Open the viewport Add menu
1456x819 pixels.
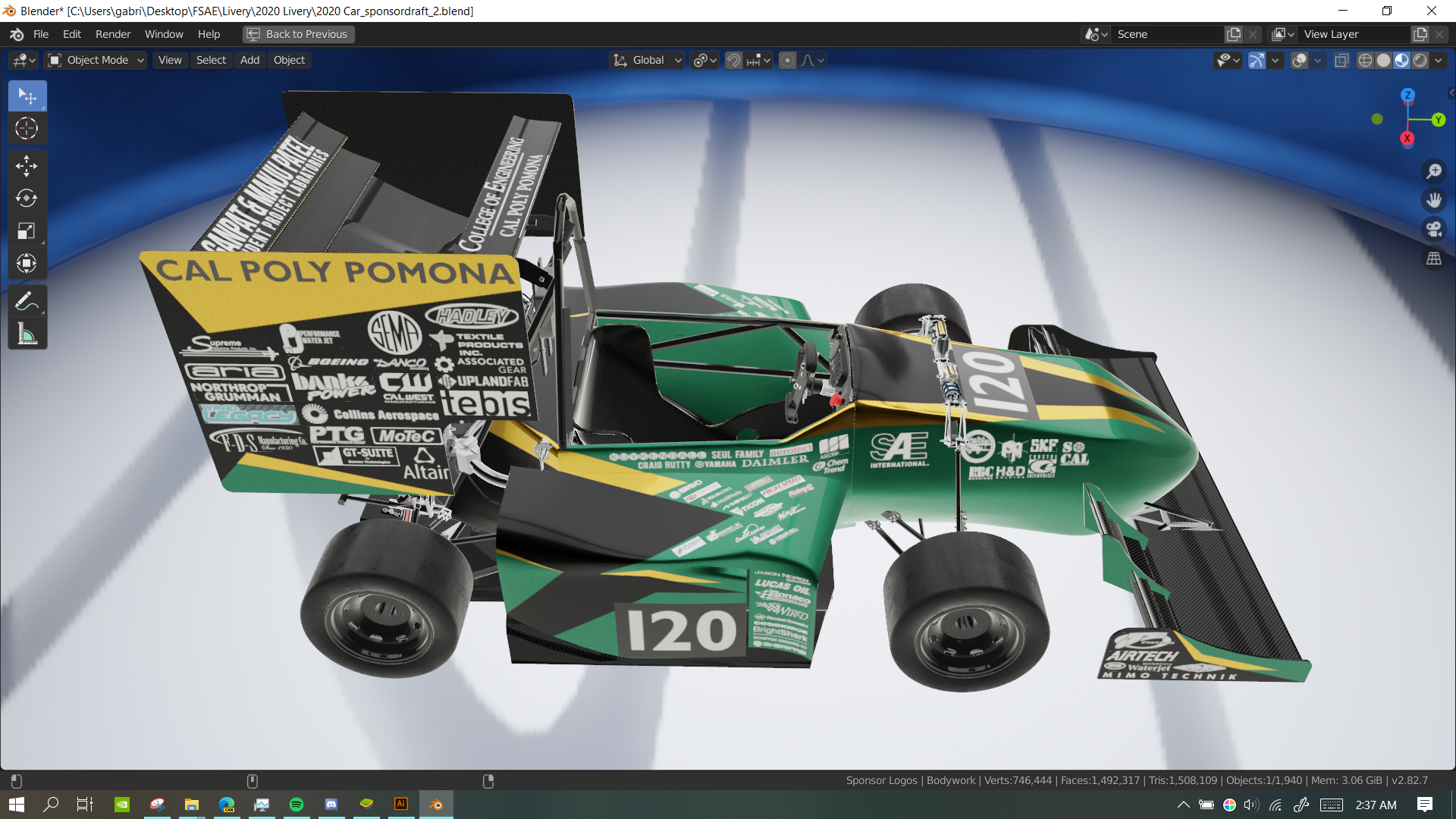249,60
